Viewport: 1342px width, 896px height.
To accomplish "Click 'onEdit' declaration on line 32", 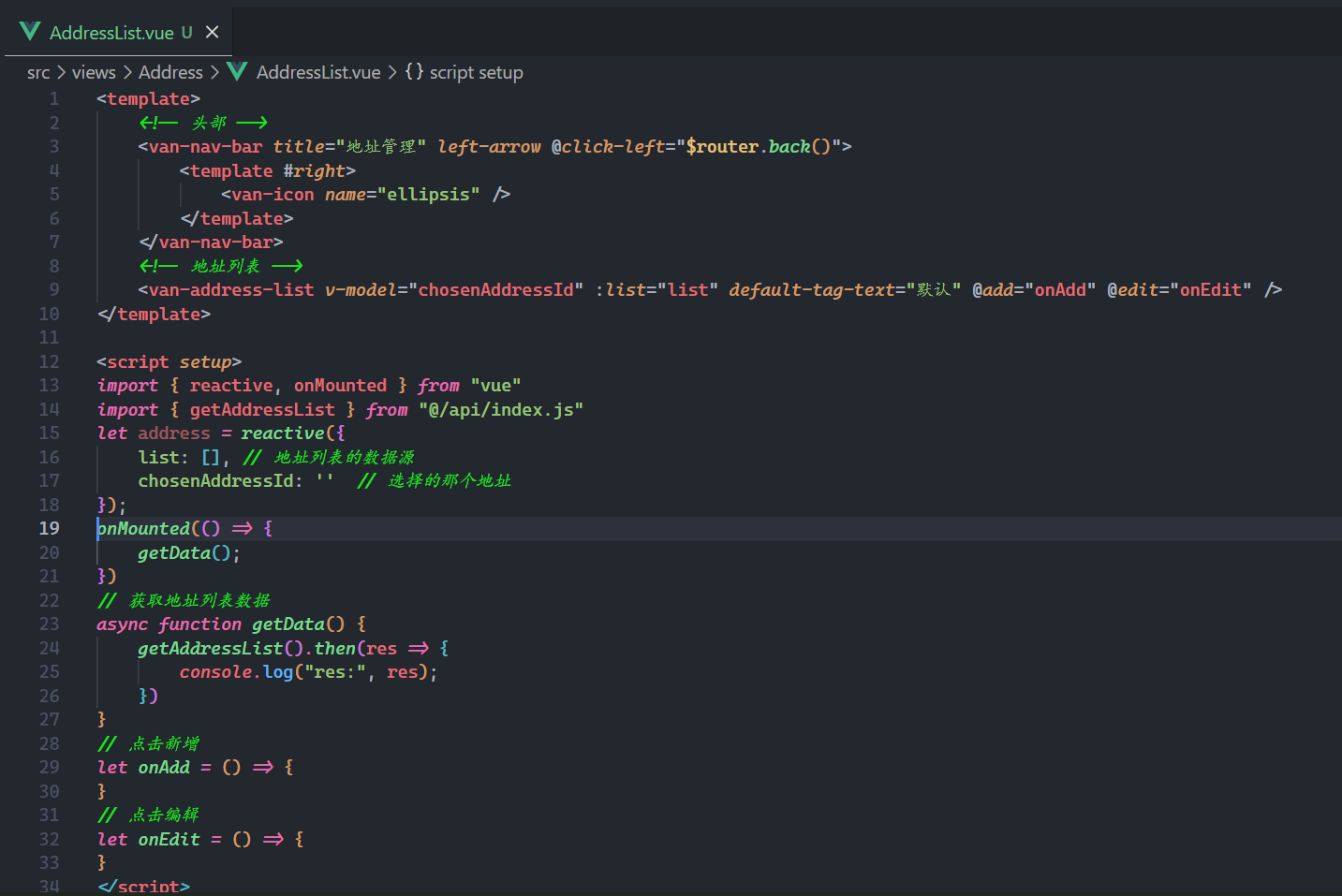I will click(x=169, y=840).
